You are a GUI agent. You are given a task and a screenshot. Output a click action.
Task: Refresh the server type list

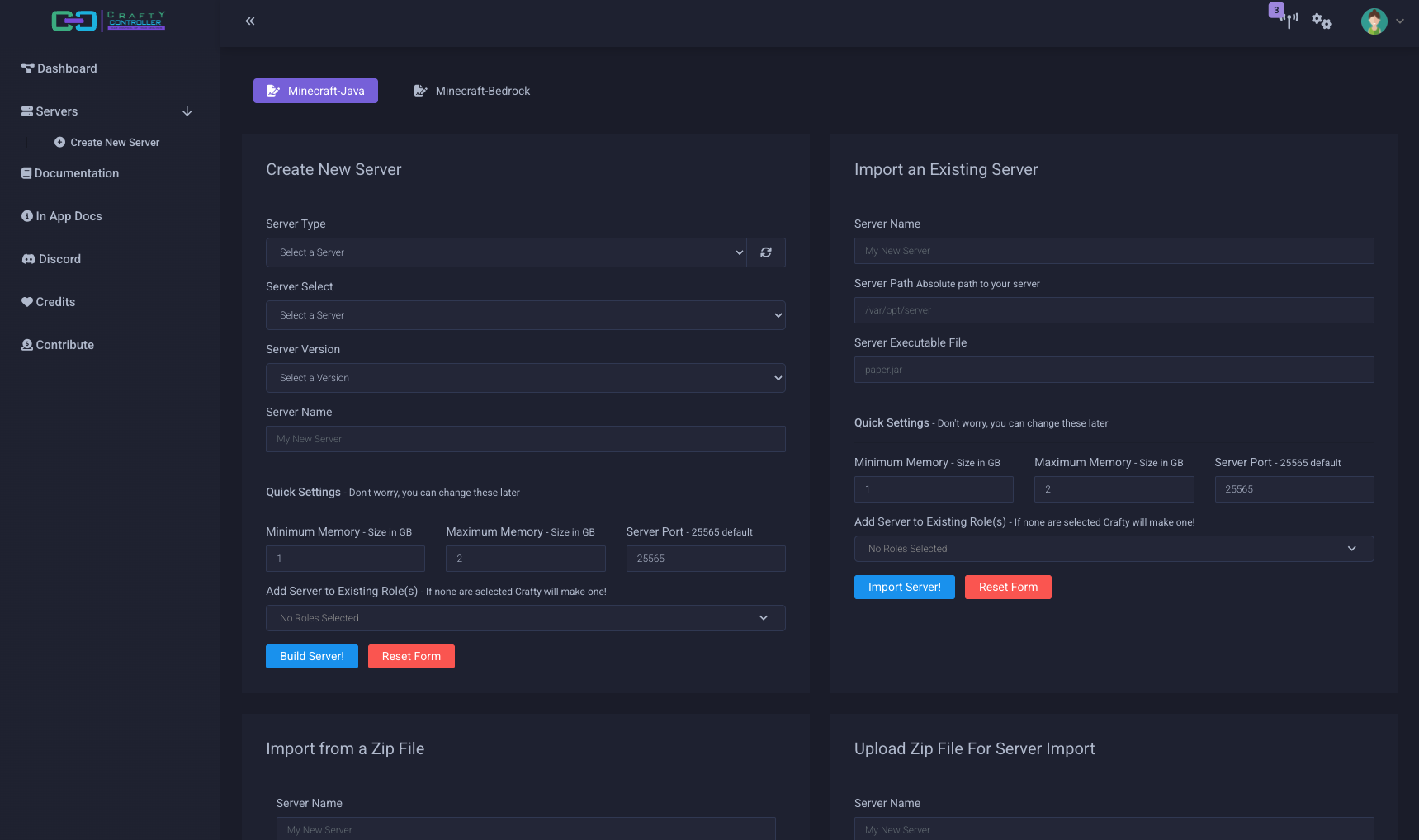(766, 252)
